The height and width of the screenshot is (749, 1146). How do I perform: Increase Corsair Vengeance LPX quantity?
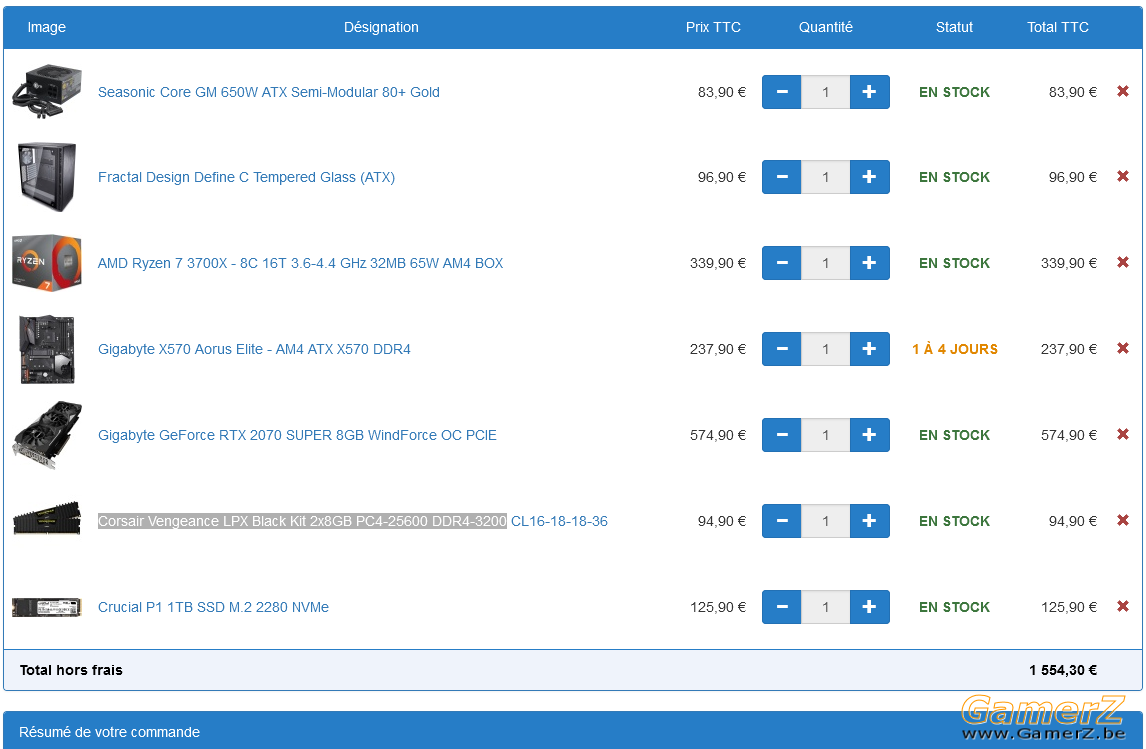[870, 521]
